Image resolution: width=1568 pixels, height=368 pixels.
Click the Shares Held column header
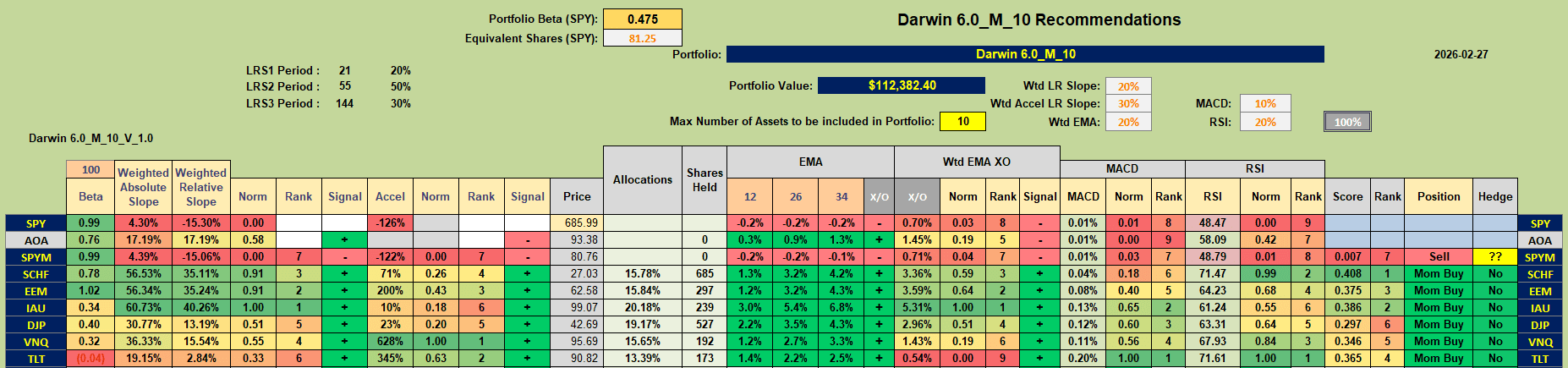(x=705, y=180)
